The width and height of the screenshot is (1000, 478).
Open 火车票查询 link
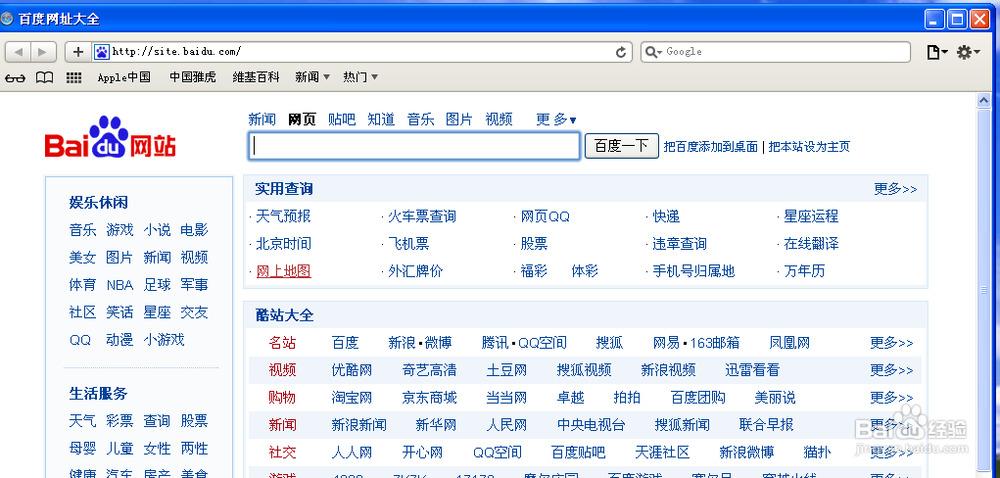point(422,216)
